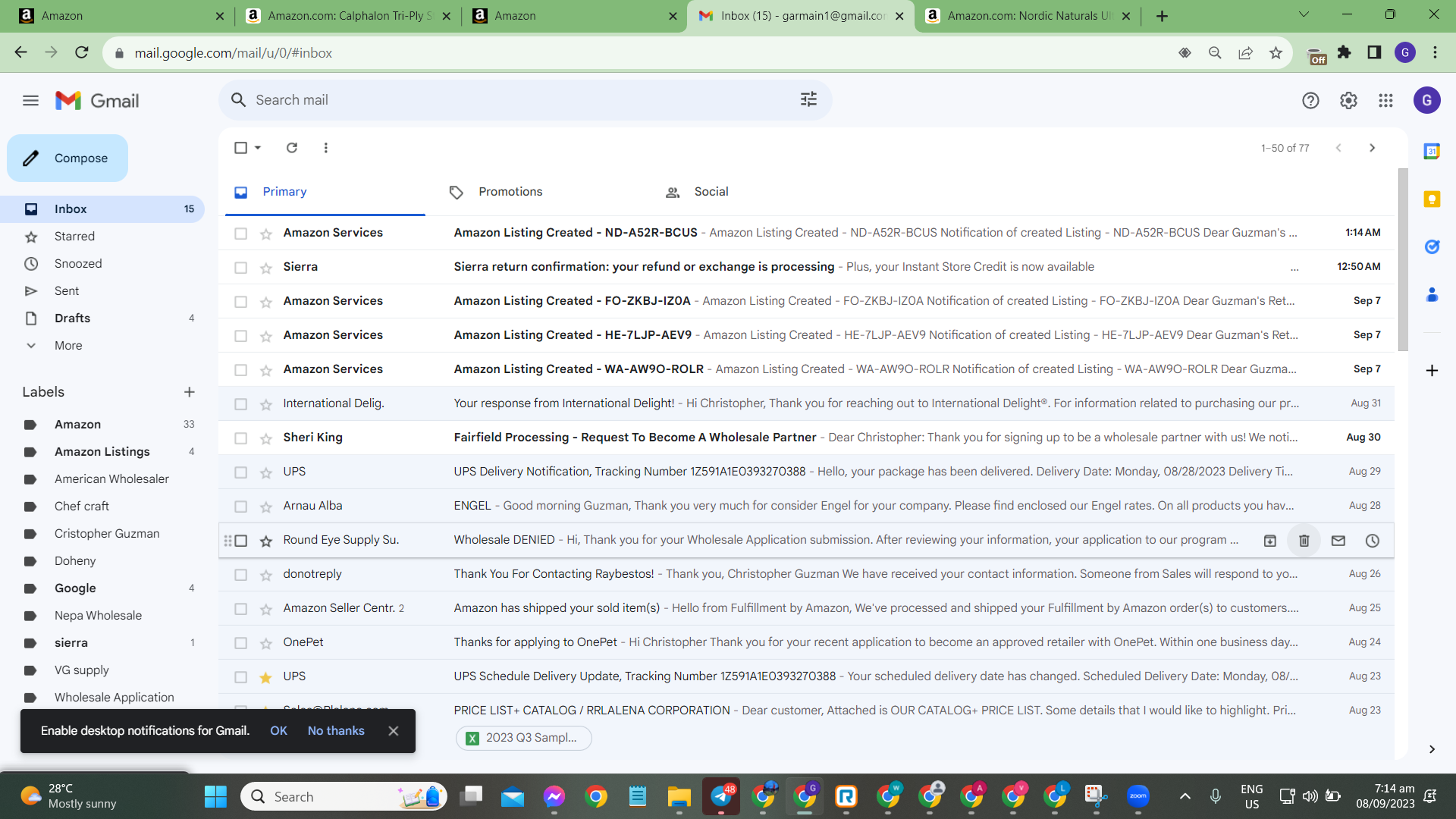Open the Amazon Listings label
Image resolution: width=1456 pixels, height=819 pixels.
[102, 452]
